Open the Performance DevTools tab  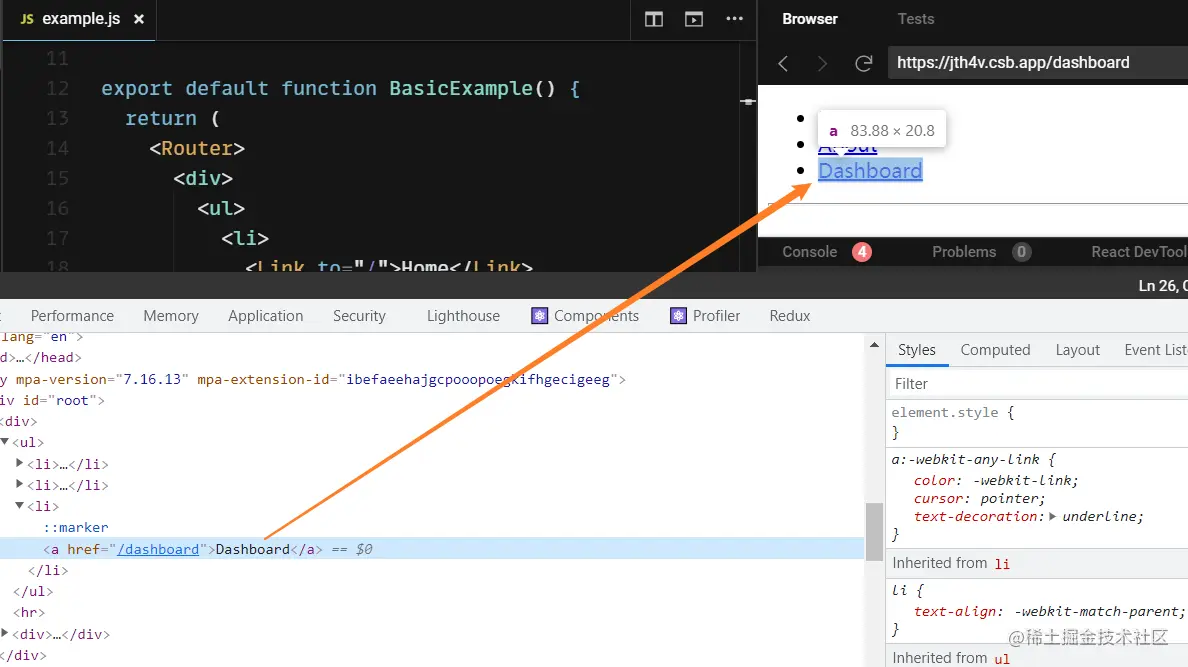pyautogui.click(x=72, y=316)
